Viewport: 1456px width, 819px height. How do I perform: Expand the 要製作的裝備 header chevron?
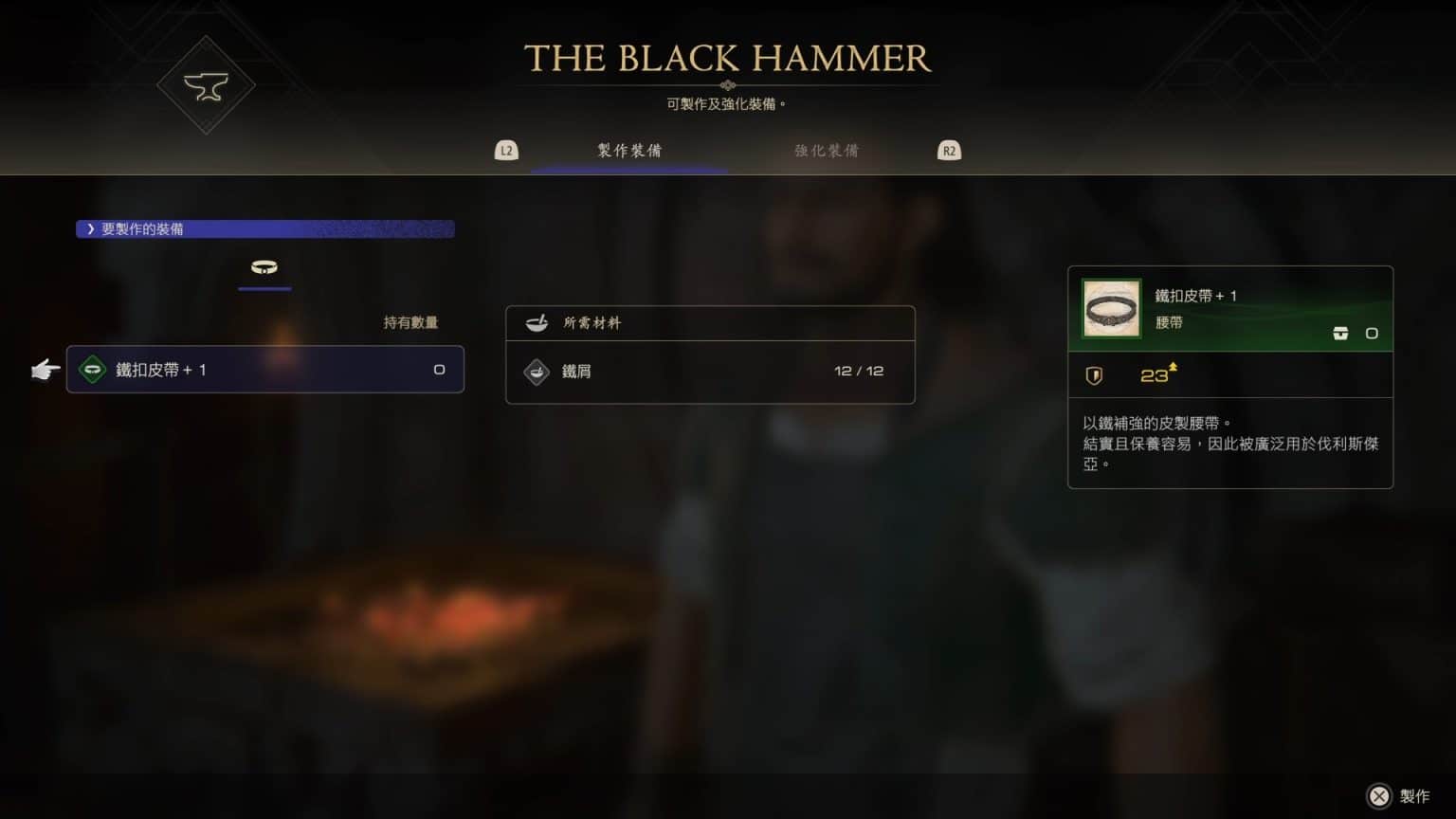pyautogui.click(x=91, y=229)
